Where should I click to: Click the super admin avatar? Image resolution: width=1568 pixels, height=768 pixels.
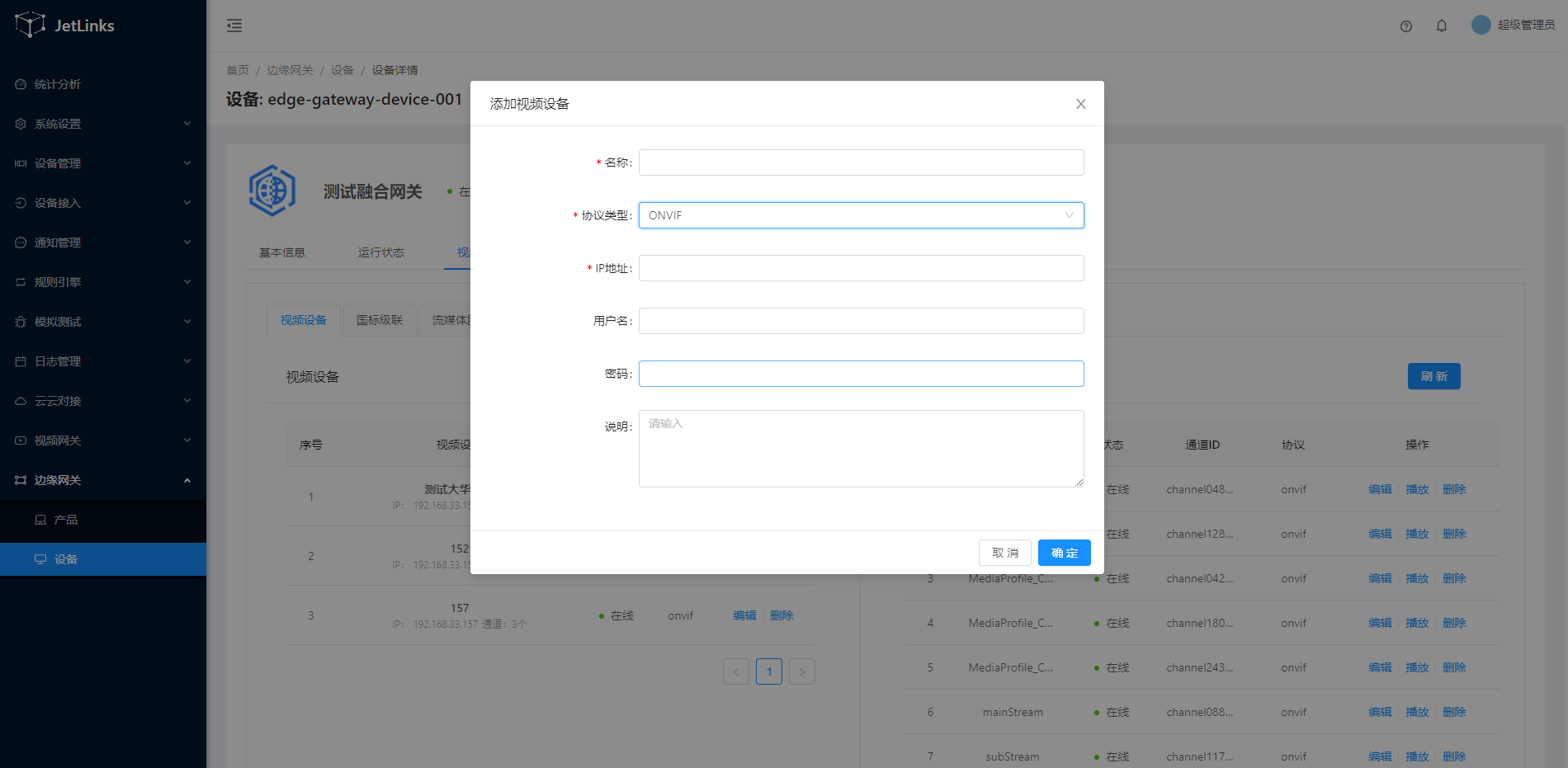(x=1481, y=25)
